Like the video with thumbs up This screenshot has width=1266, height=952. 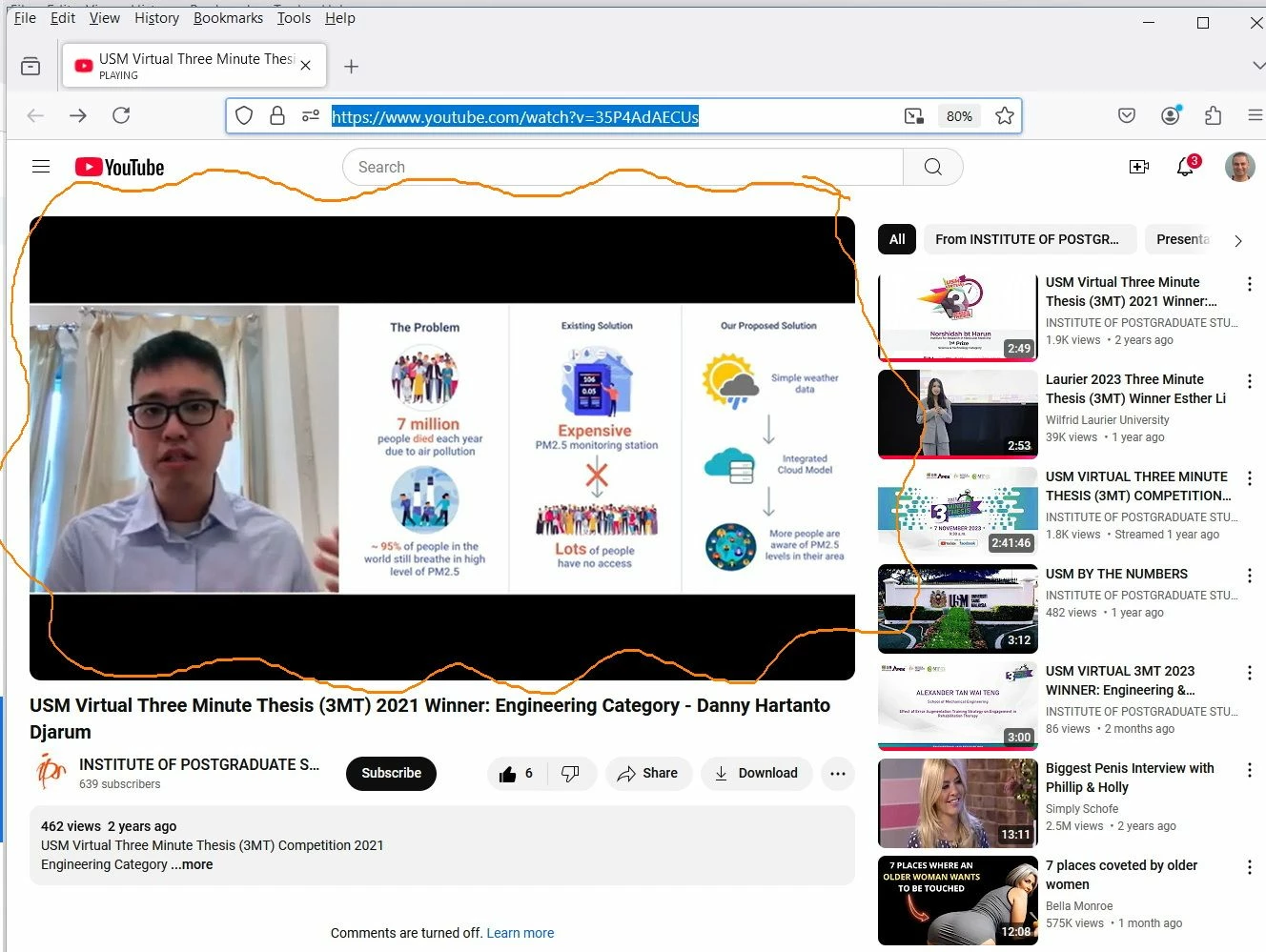point(517,773)
